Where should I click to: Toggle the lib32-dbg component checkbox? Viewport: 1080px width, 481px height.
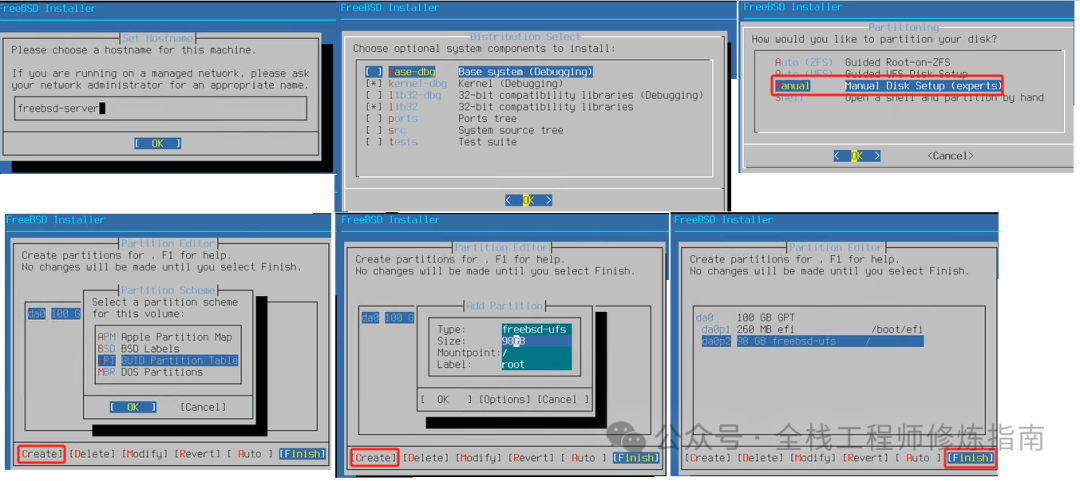(374, 95)
